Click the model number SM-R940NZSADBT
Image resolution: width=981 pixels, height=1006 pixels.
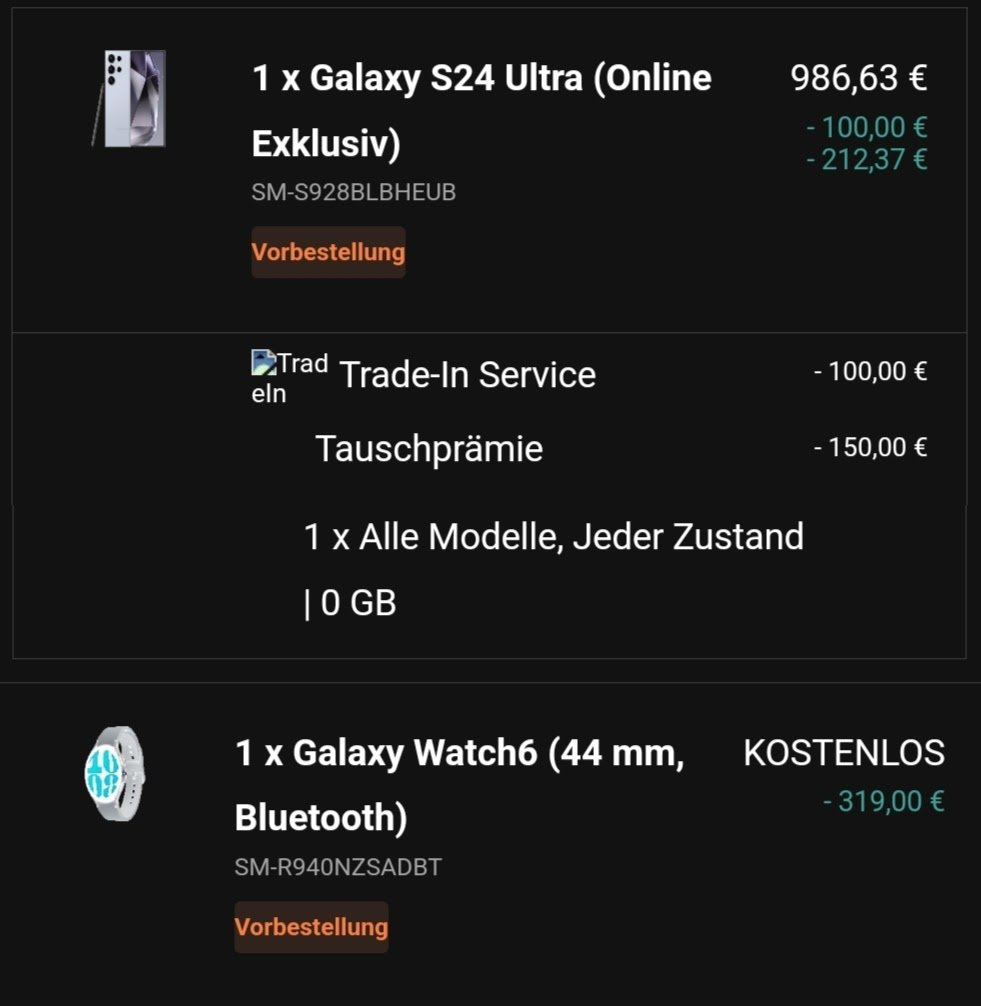point(338,867)
